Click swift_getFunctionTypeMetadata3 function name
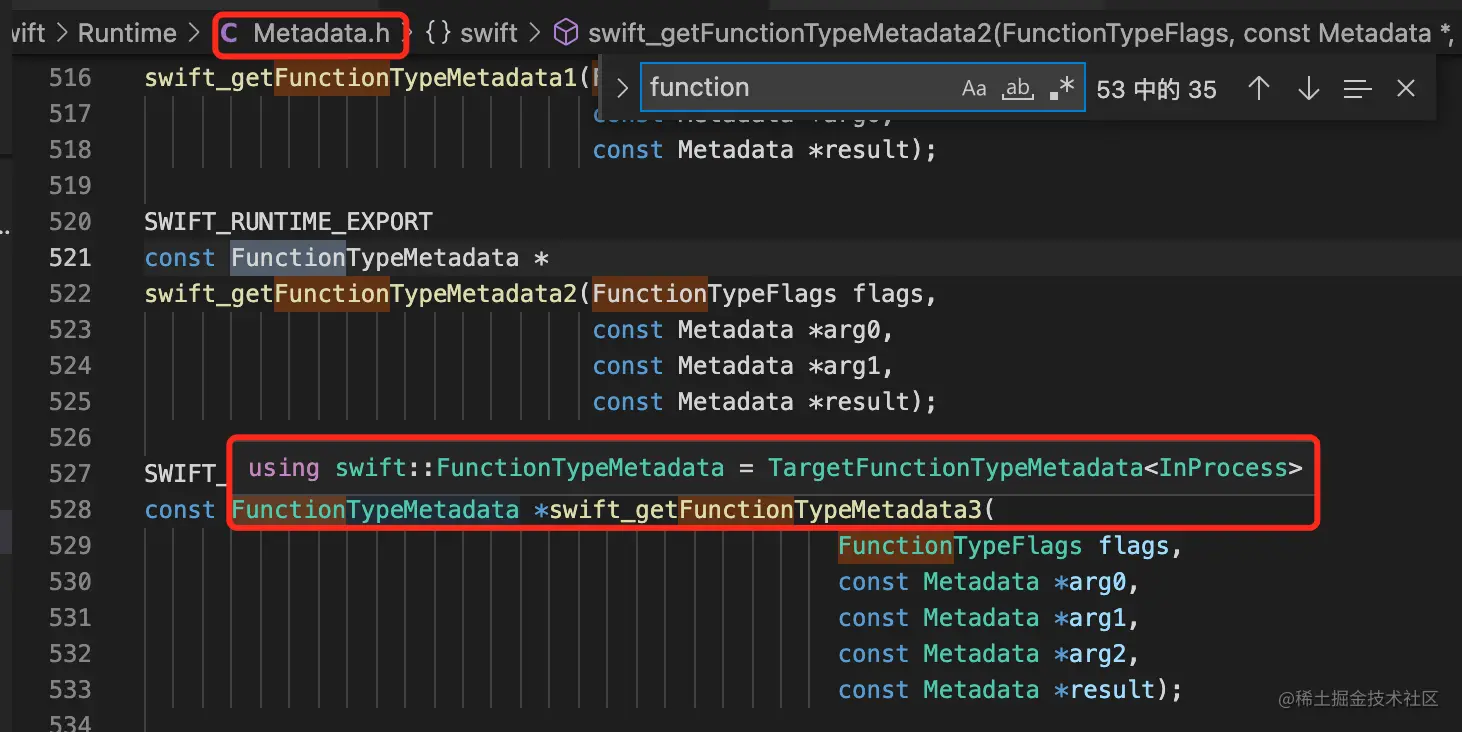Image resolution: width=1462 pixels, height=732 pixels. (x=766, y=510)
